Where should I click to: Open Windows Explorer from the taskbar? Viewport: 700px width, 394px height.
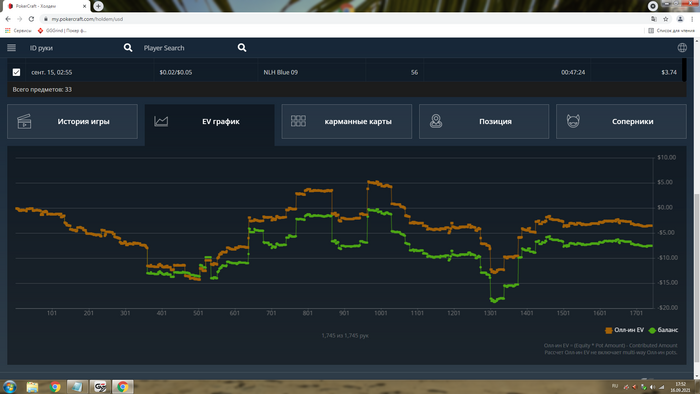[x=32, y=386]
